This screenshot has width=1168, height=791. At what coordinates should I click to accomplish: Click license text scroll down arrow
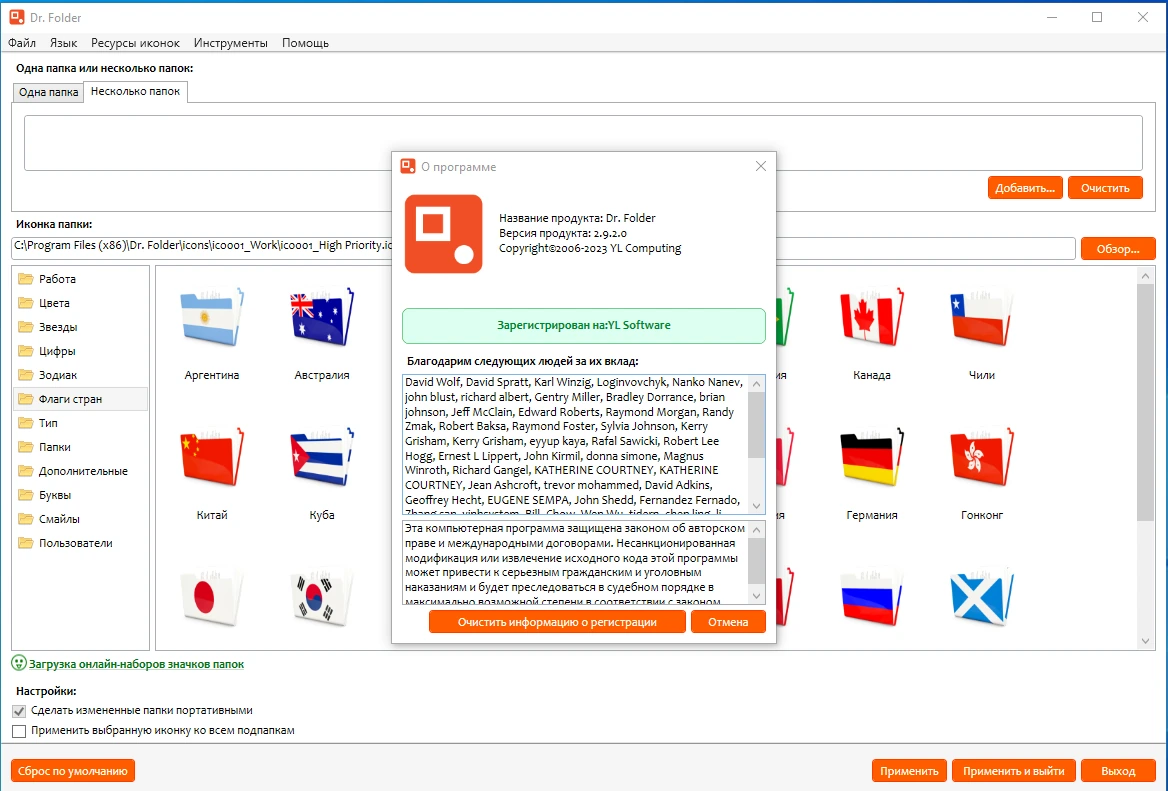coord(757,596)
